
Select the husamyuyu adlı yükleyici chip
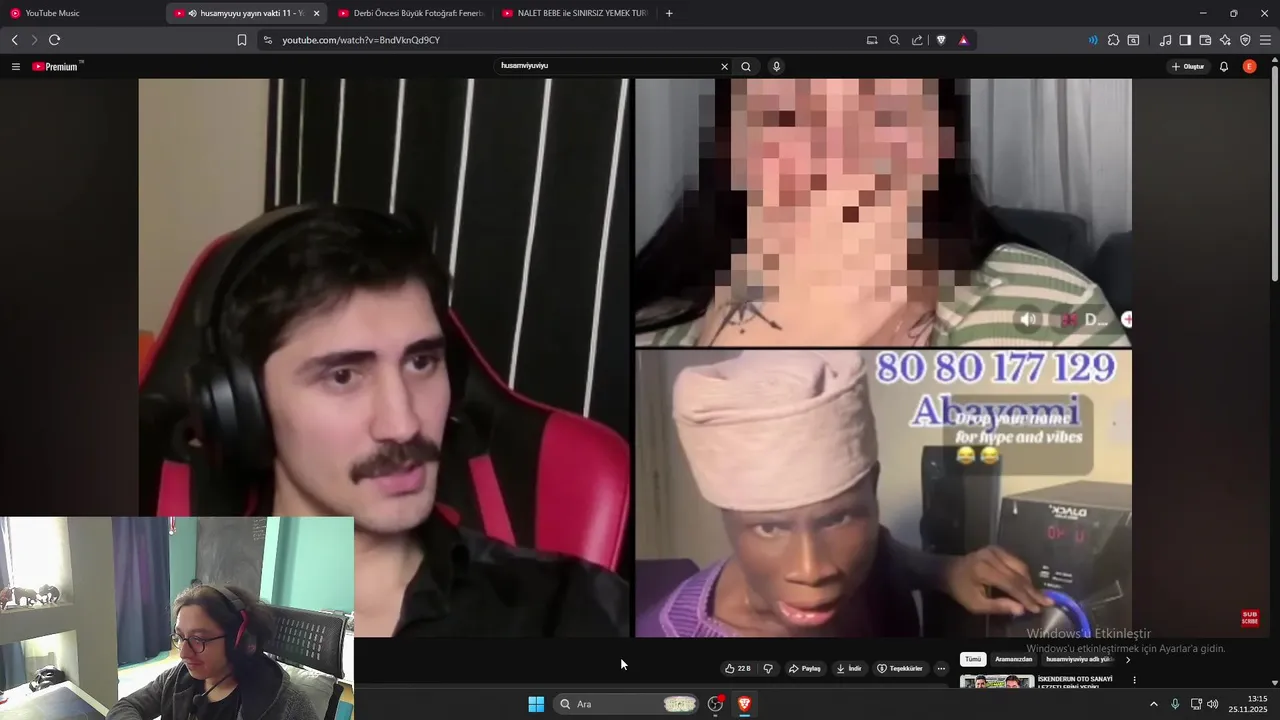1080,659
